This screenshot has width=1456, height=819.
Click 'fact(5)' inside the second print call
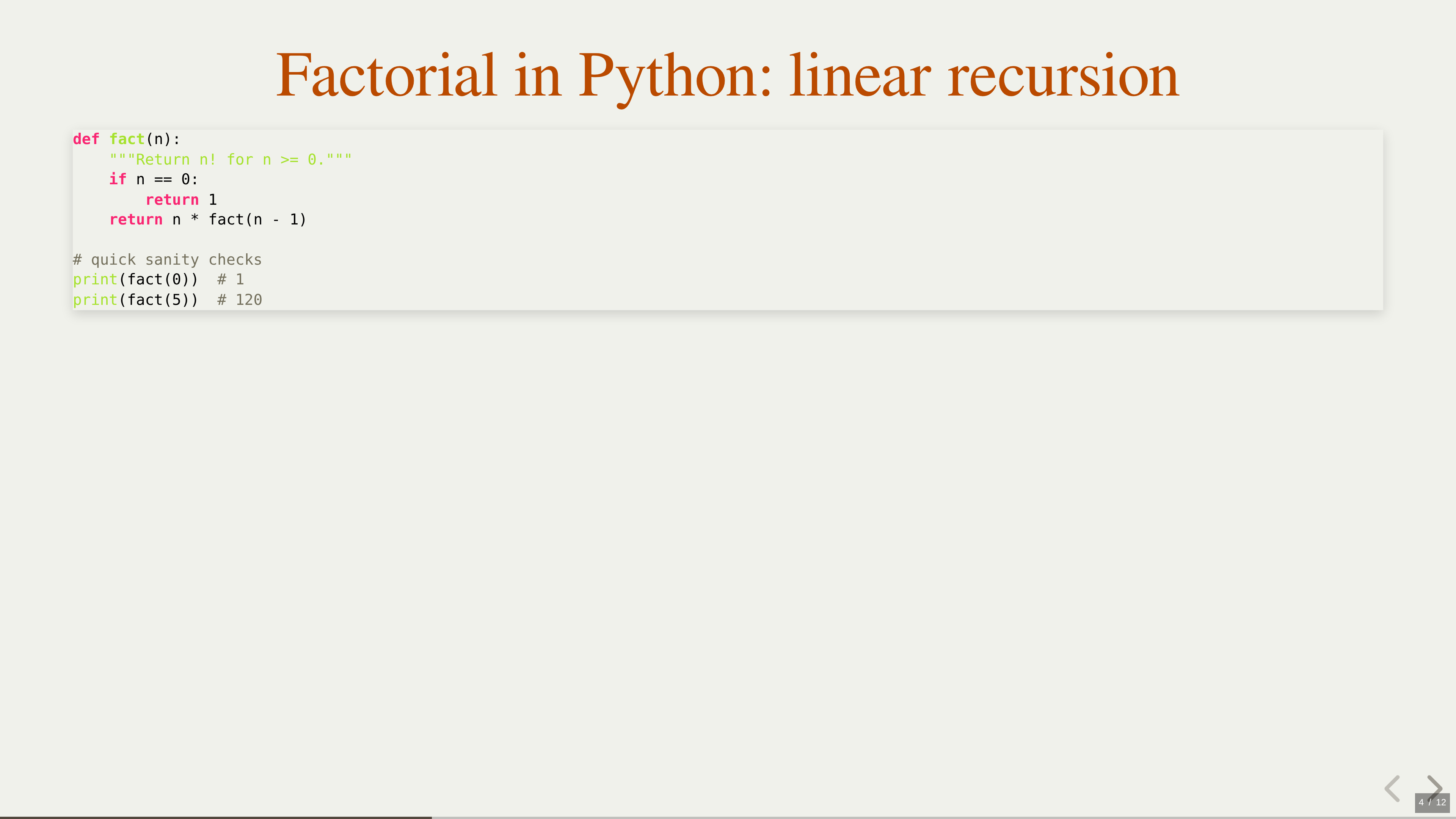pos(158,300)
